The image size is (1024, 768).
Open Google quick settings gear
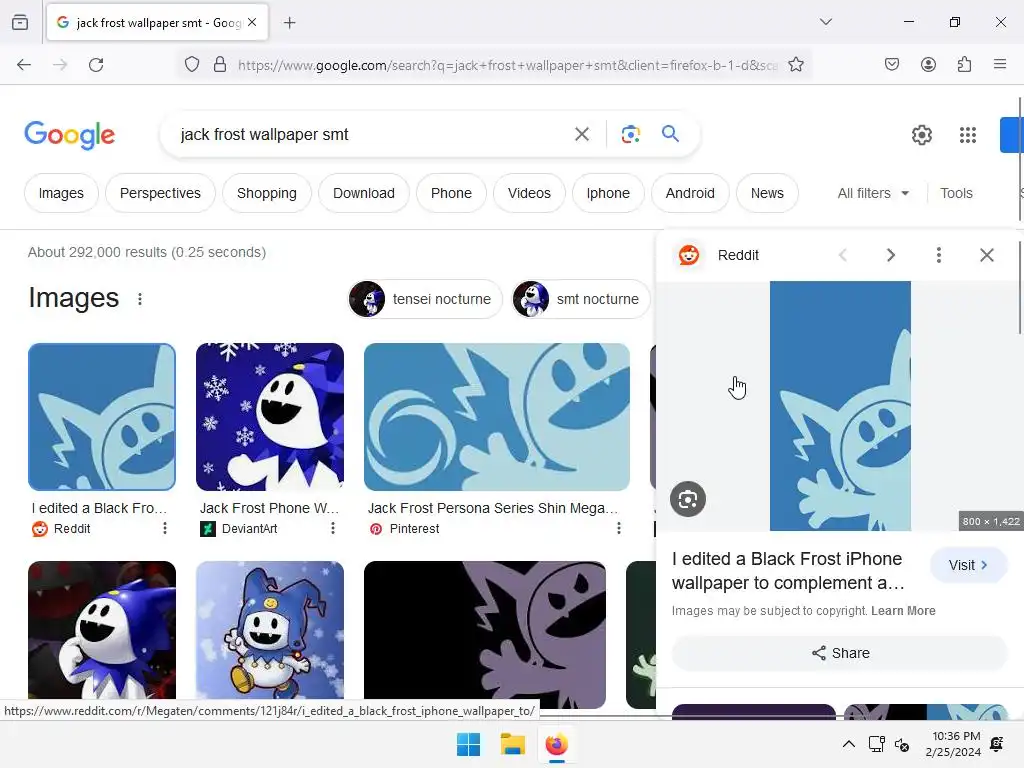click(x=921, y=135)
